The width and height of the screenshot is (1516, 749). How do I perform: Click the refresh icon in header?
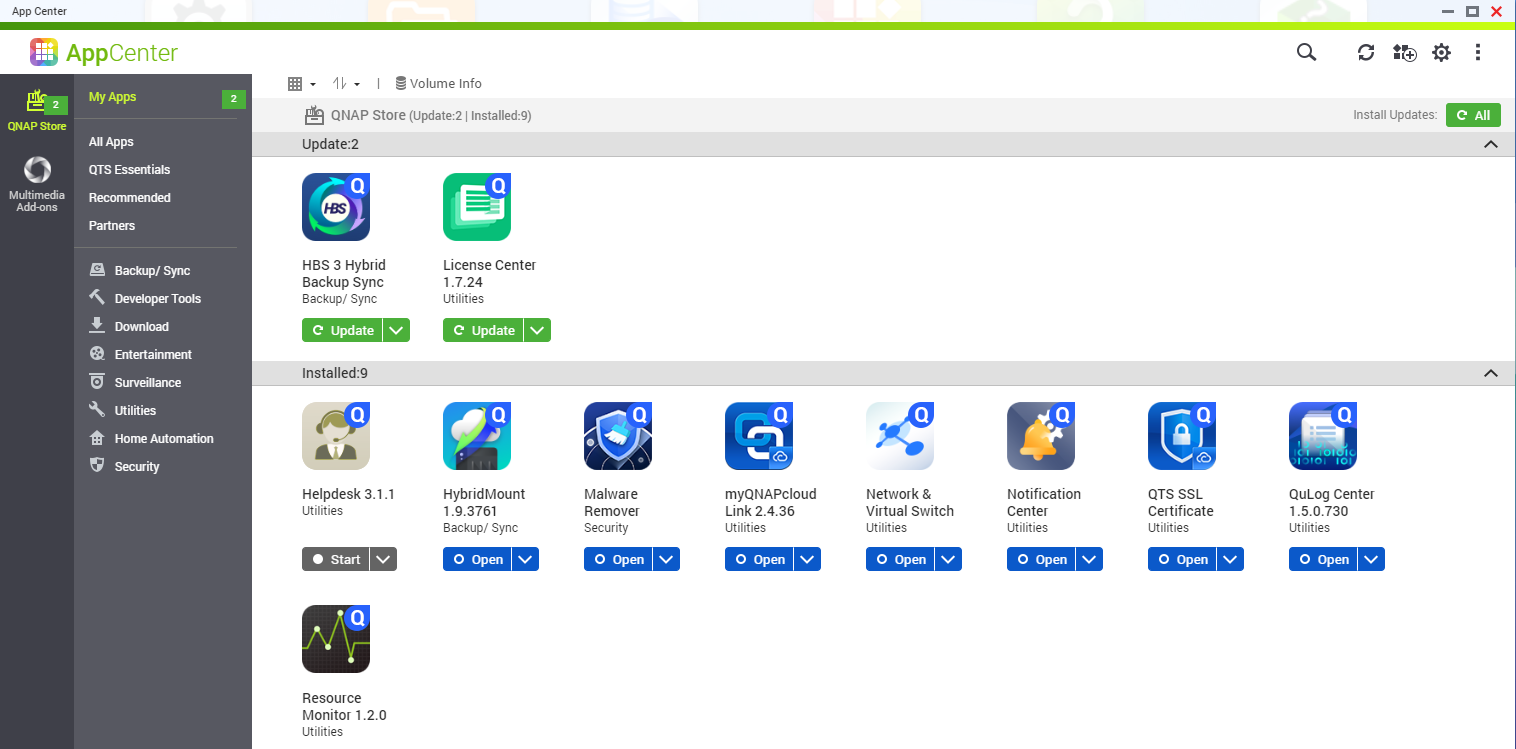point(1366,52)
